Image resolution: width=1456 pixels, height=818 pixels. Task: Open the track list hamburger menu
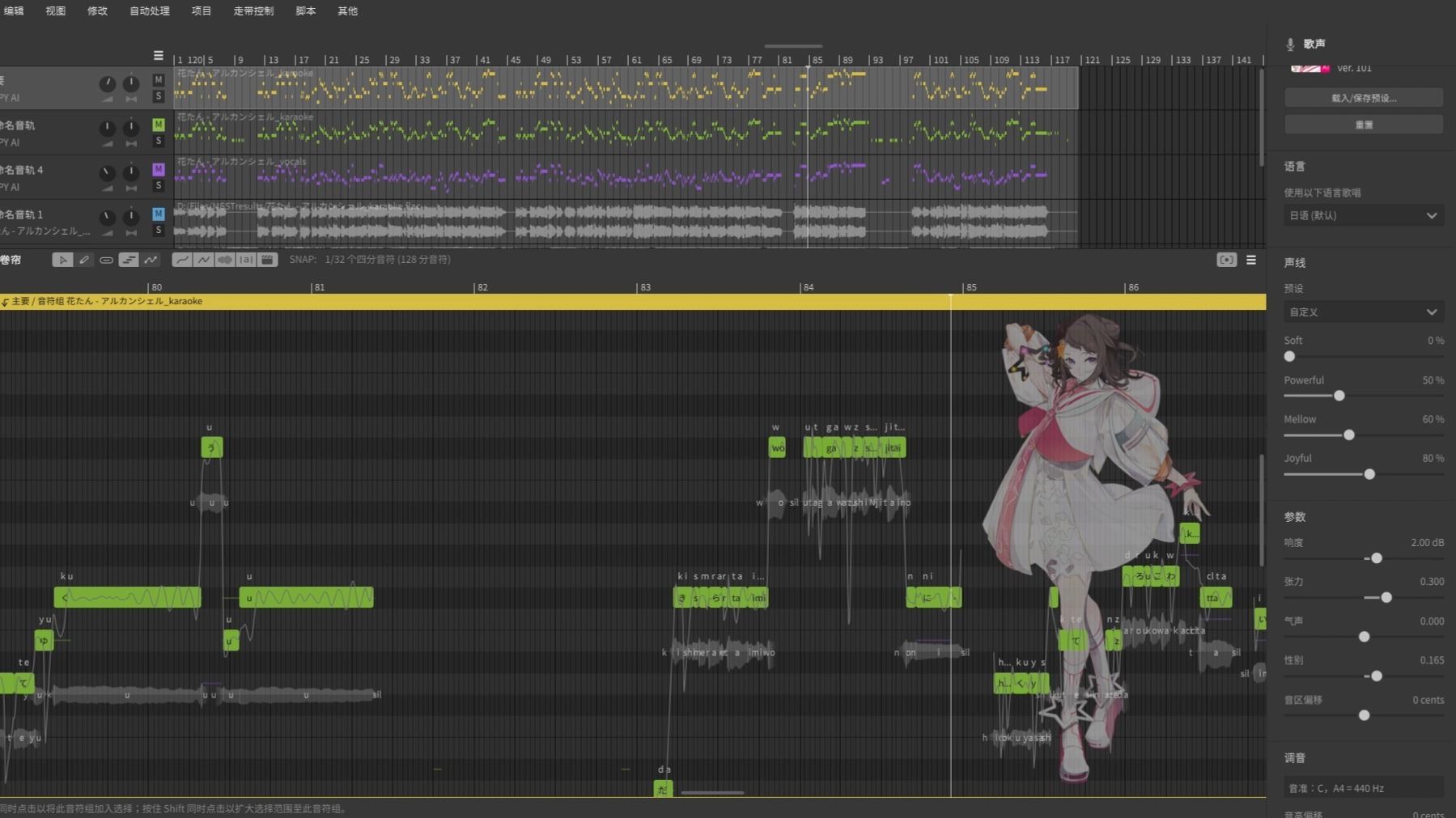click(x=158, y=56)
